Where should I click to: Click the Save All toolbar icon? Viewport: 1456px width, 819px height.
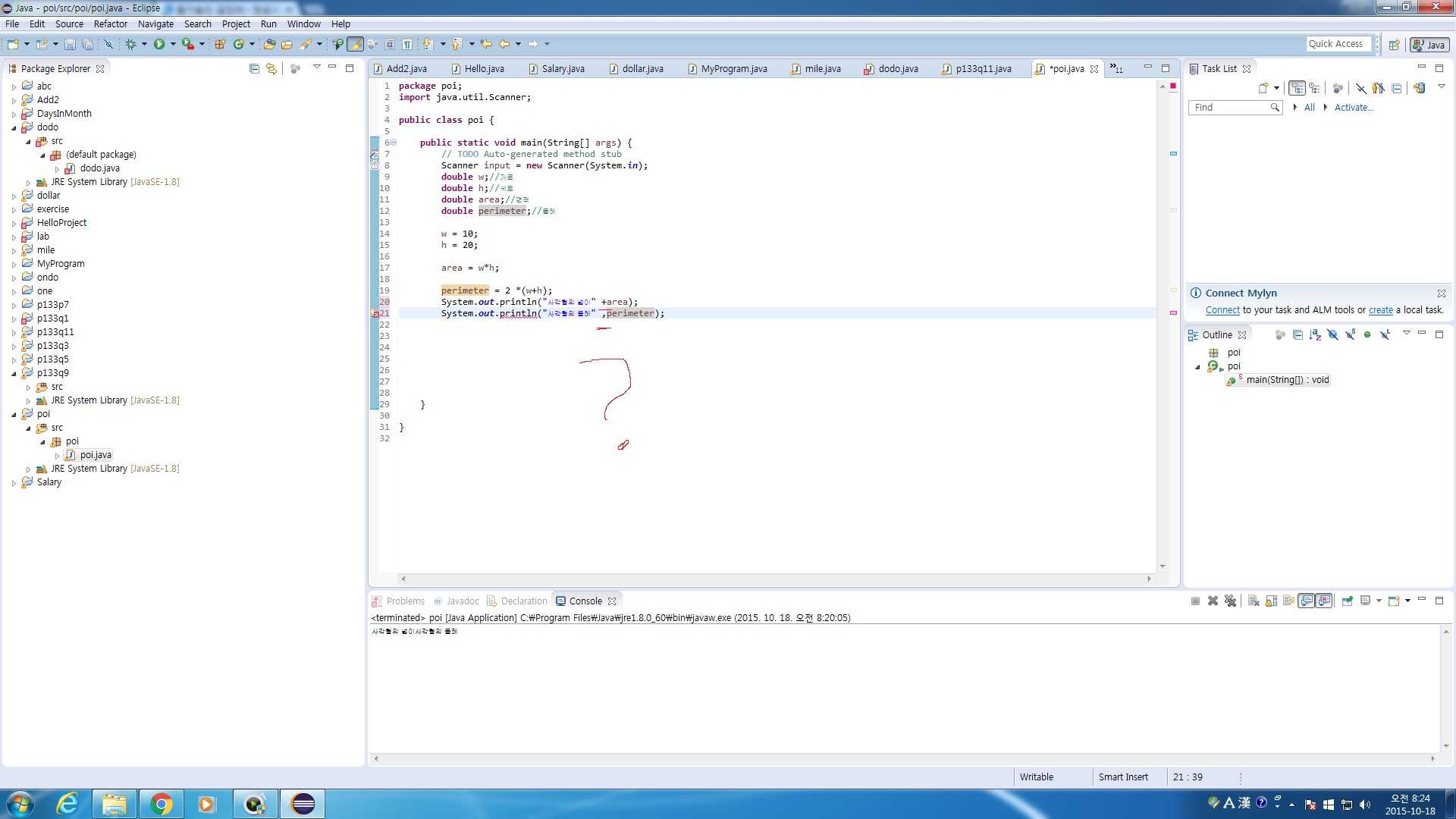(87, 45)
